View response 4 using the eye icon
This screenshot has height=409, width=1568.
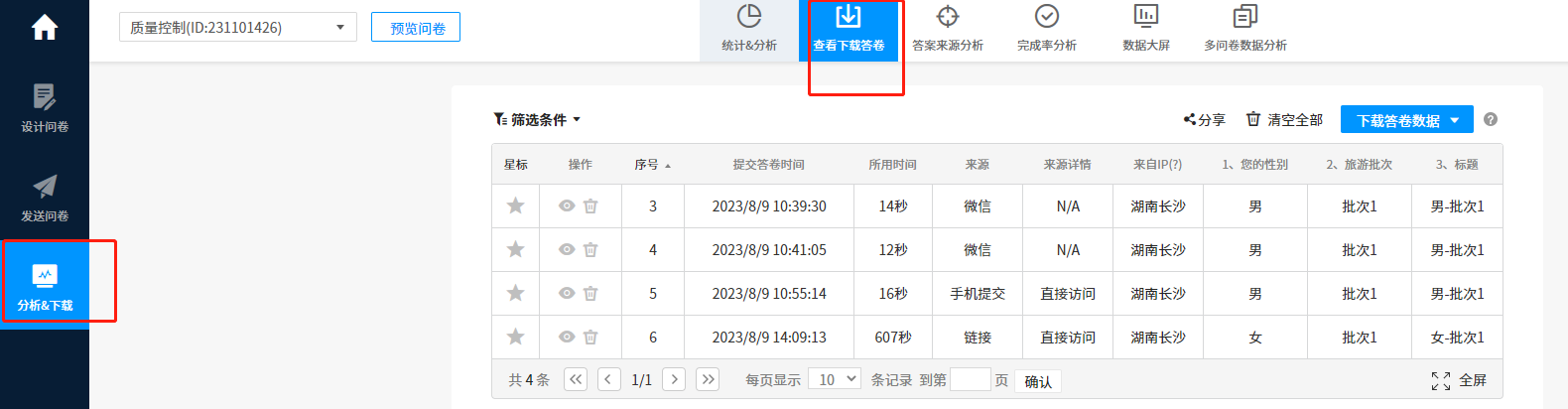pyautogui.click(x=567, y=250)
